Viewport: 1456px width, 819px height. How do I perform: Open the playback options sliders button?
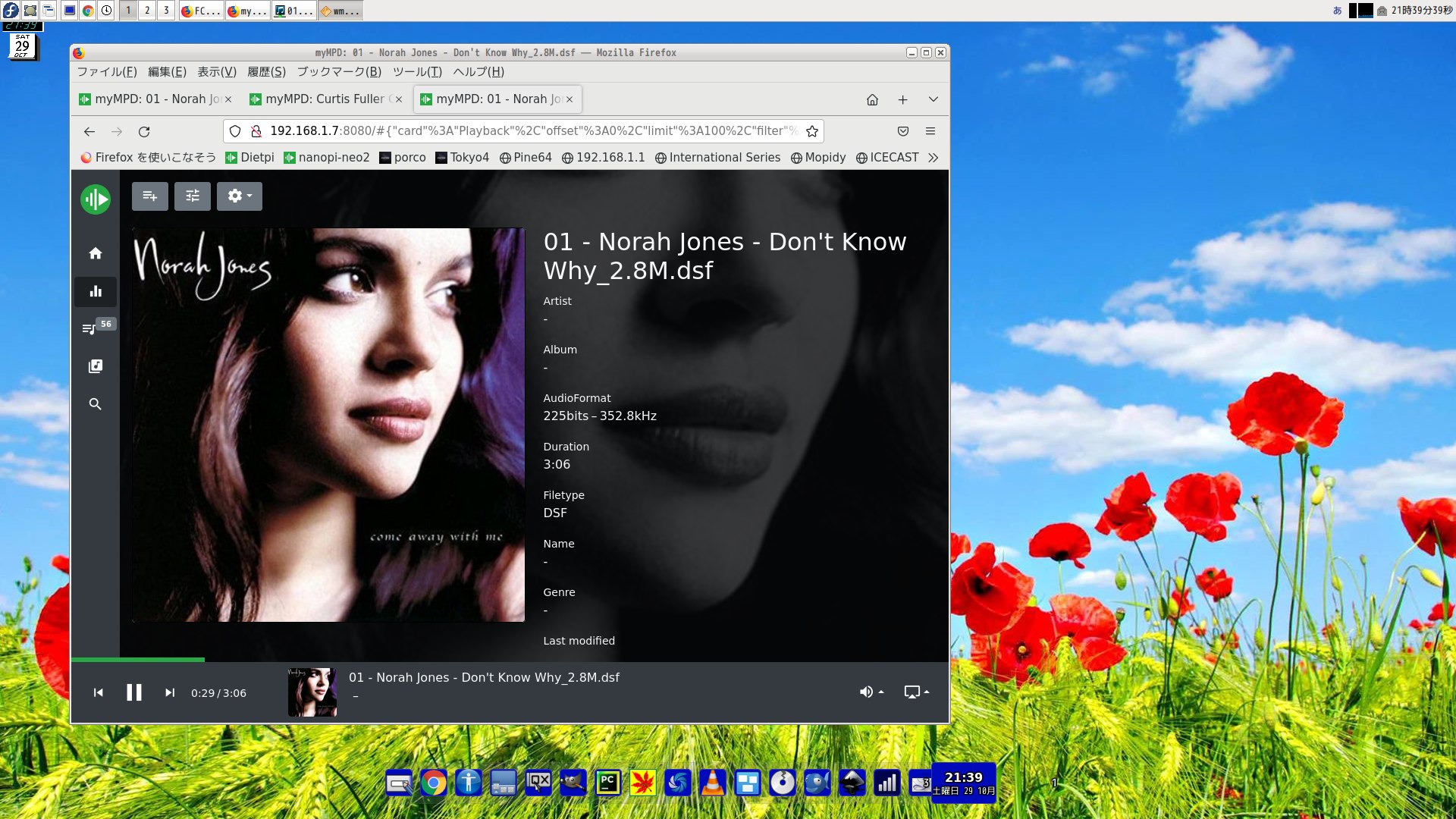(193, 196)
